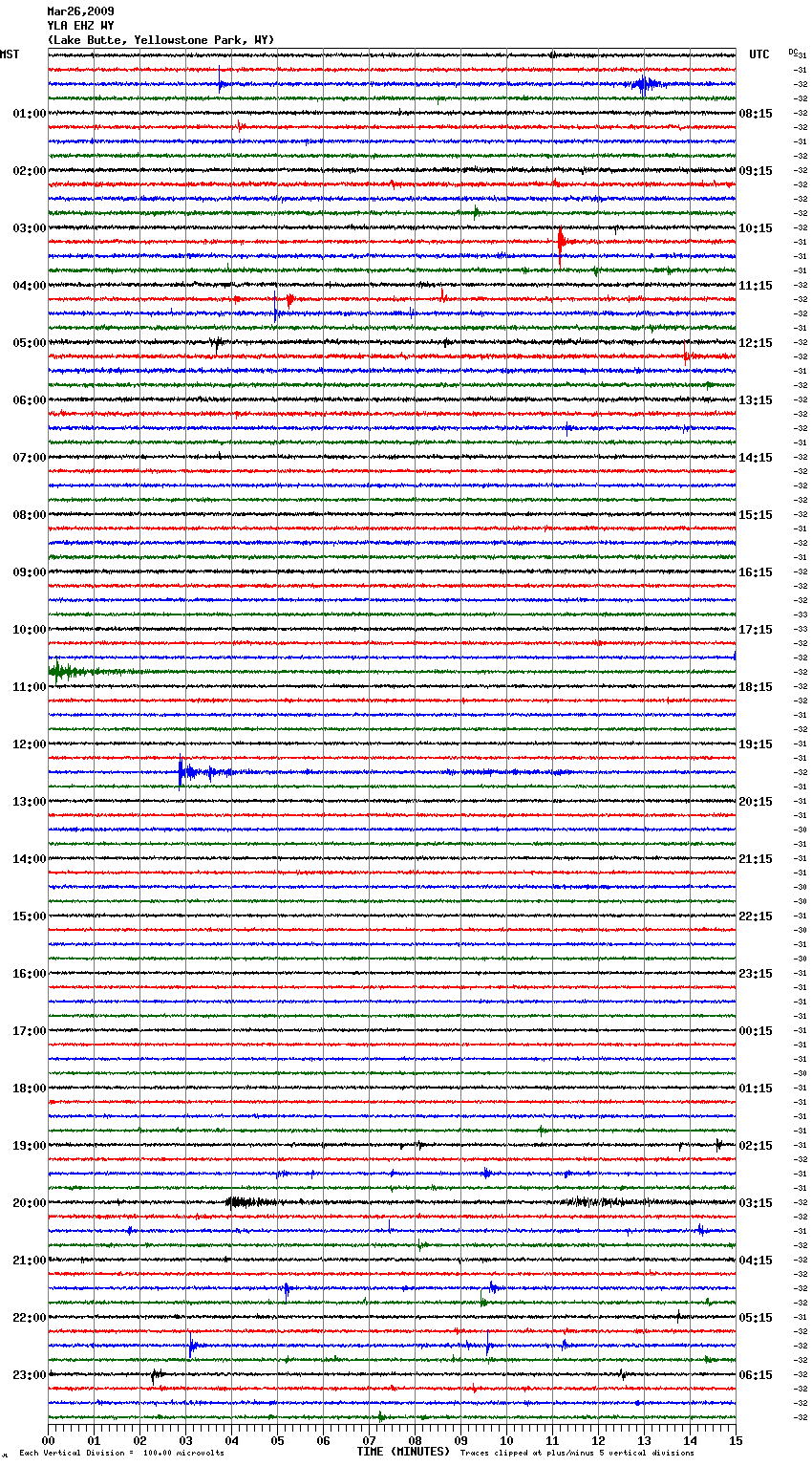
Task: Select the 22:00 MST hour label
Action: tap(30, 1318)
